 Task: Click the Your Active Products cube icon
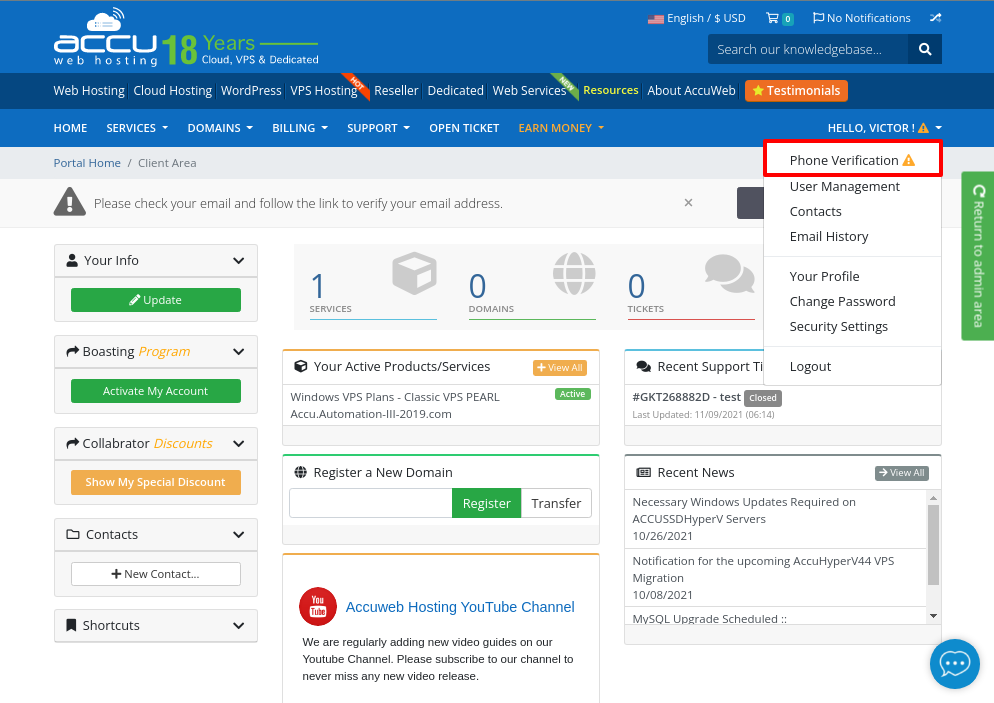pyautogui.click(x=300, y=366)
